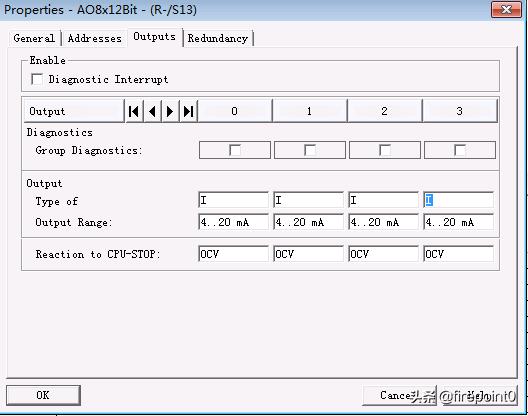Jump to last output channel arrow
Viewport: 528px width, 416px height.
(x=189, y=111)
